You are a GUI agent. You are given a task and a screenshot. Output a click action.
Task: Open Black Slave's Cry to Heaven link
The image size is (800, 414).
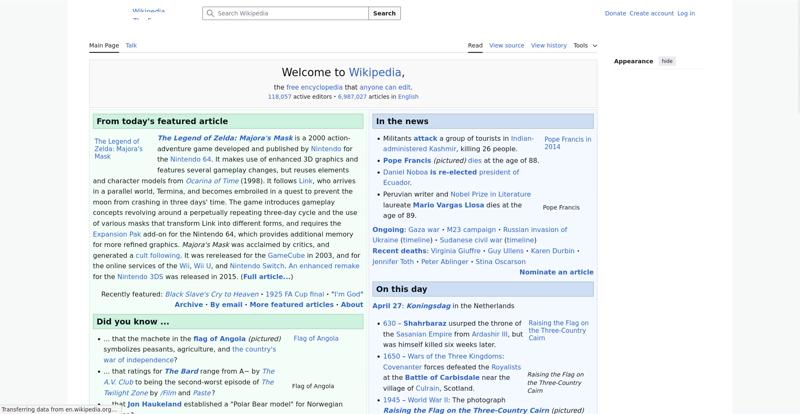click(x=212, y=294)
